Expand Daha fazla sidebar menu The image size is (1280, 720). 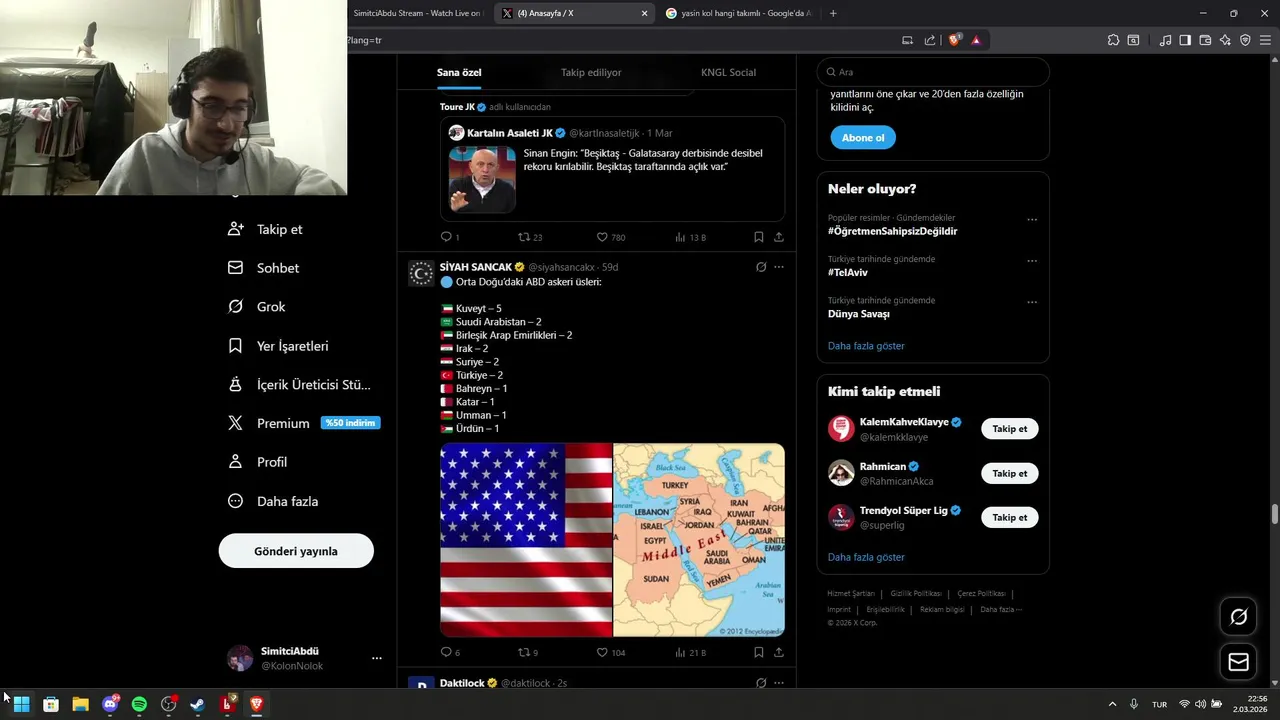(273, 501)
